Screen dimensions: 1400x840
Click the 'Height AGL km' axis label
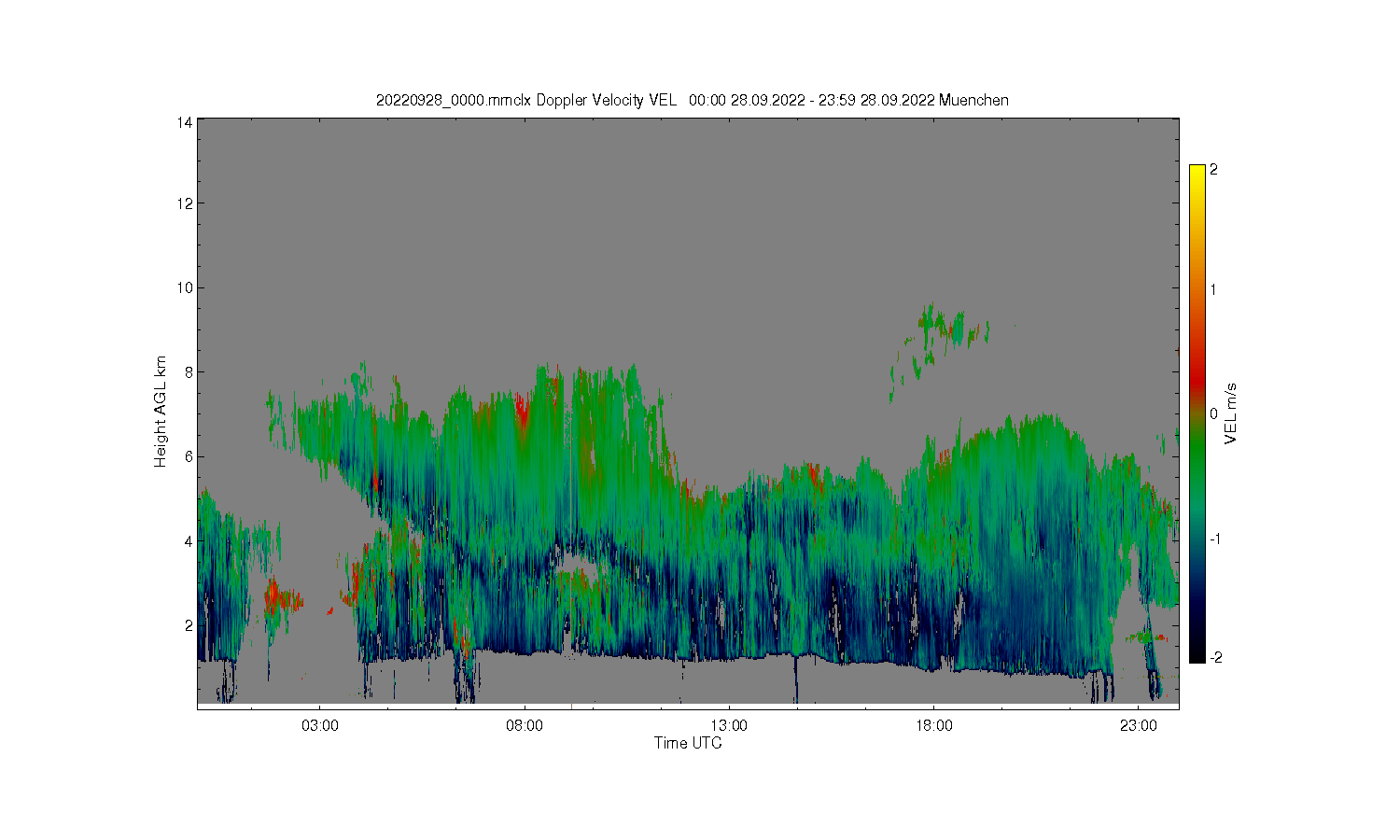coord(161,412)
